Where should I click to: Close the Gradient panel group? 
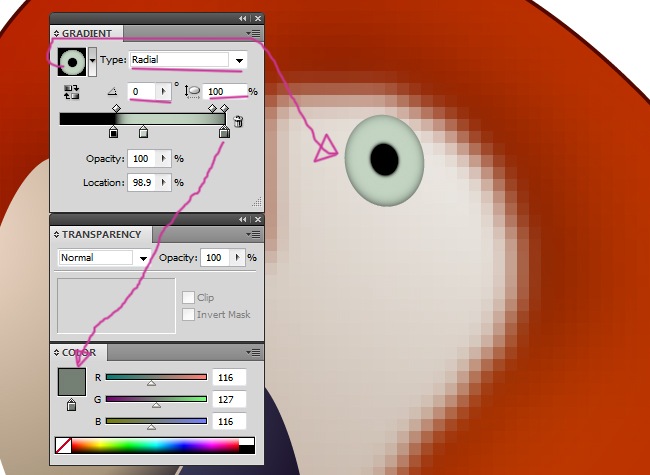coord(258,18)
